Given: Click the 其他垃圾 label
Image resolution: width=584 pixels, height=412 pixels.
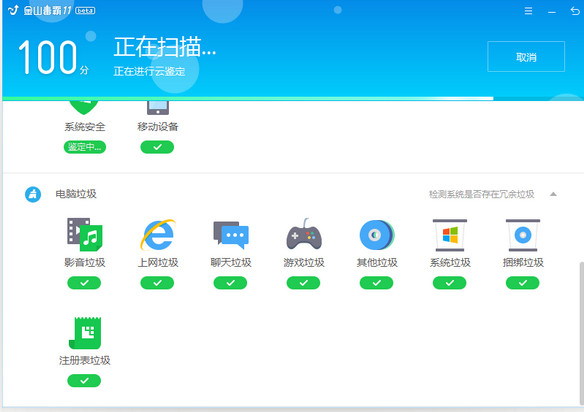Looking at the screenshot, I should [x=377, y=263].
